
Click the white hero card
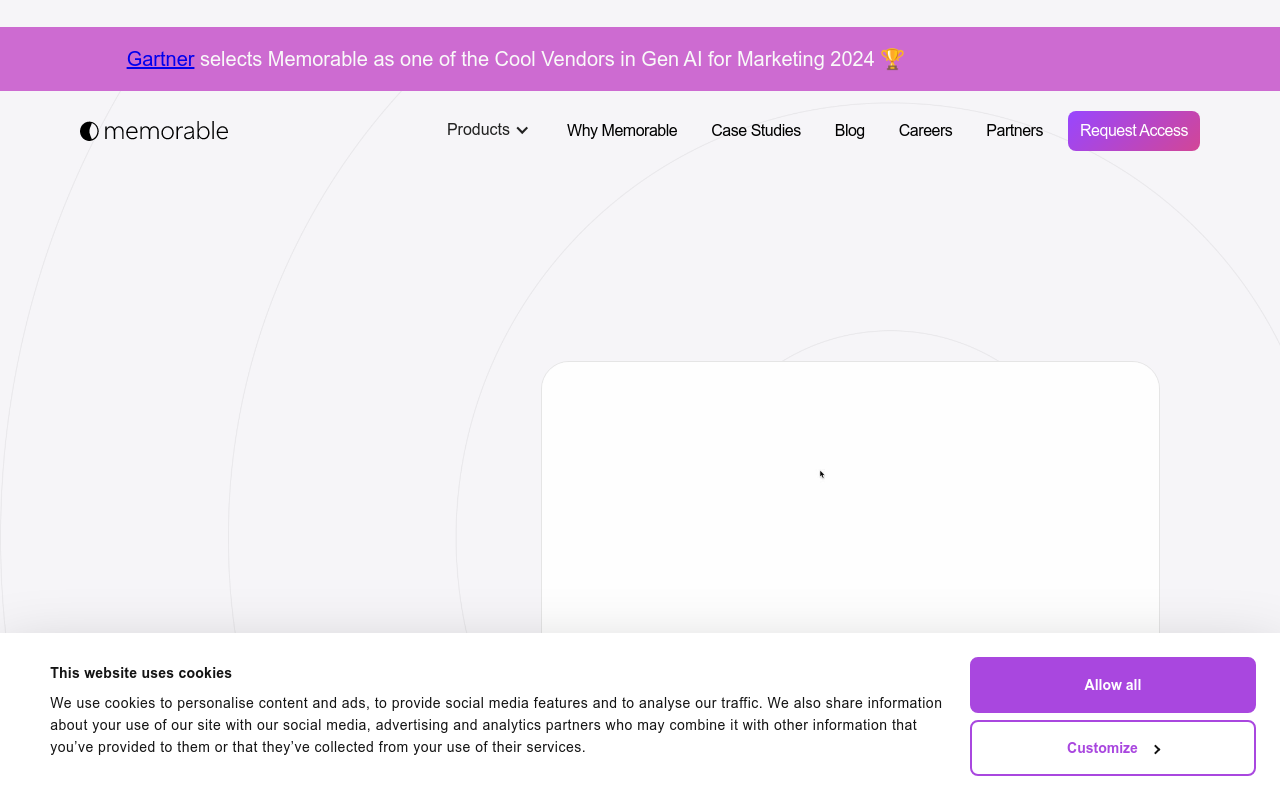coord(850,497)
